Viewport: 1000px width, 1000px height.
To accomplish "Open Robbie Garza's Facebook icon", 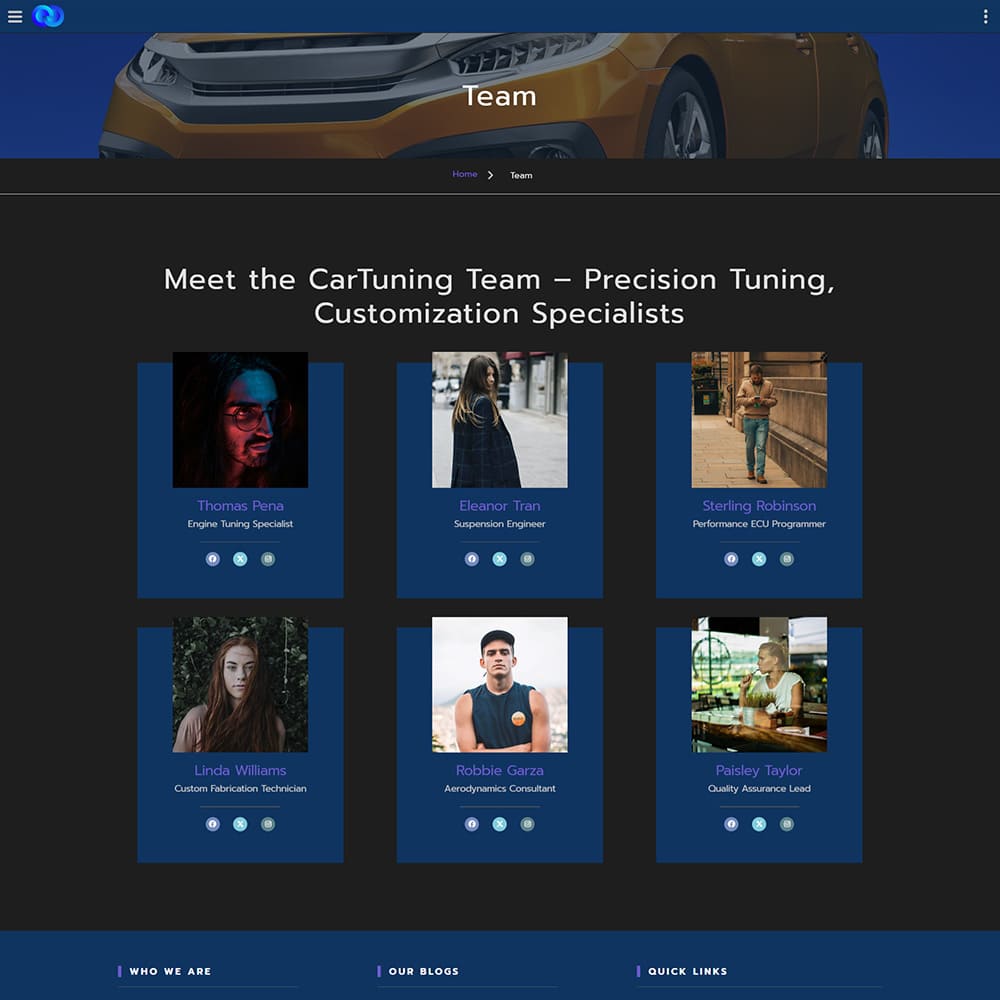I will coord(472,824).
